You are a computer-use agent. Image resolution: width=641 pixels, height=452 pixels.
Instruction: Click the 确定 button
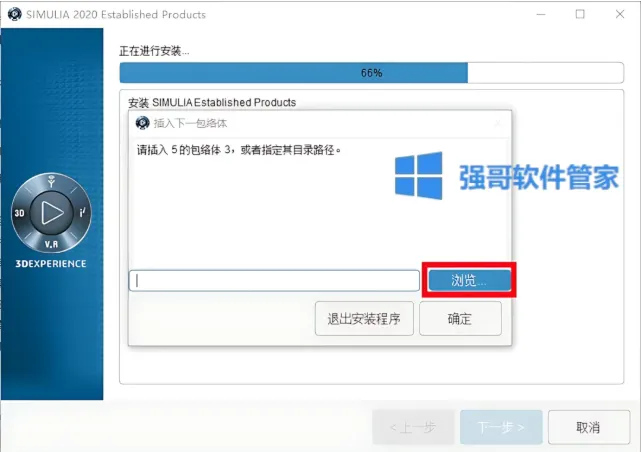(x=460, y=318)
